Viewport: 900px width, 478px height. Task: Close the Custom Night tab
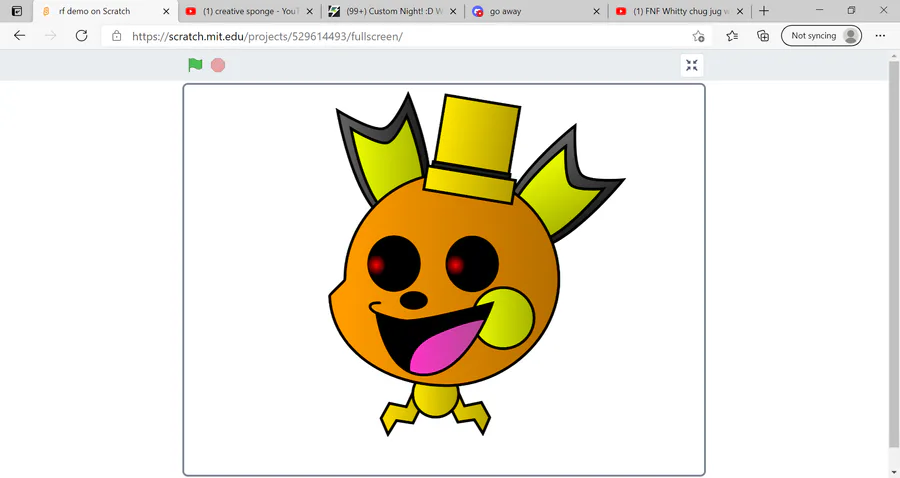pyautogui.click(x=453, y=11)
